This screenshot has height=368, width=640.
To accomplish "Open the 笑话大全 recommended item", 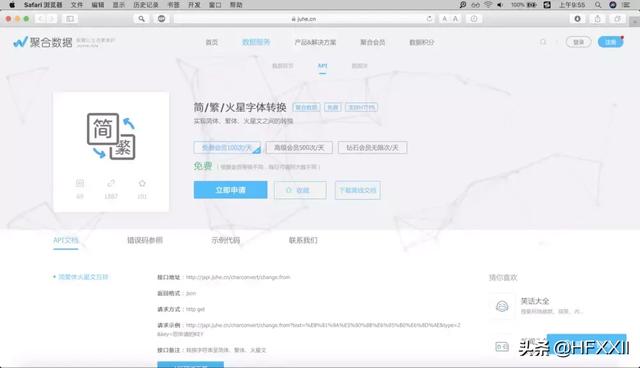I will (535, 301).
